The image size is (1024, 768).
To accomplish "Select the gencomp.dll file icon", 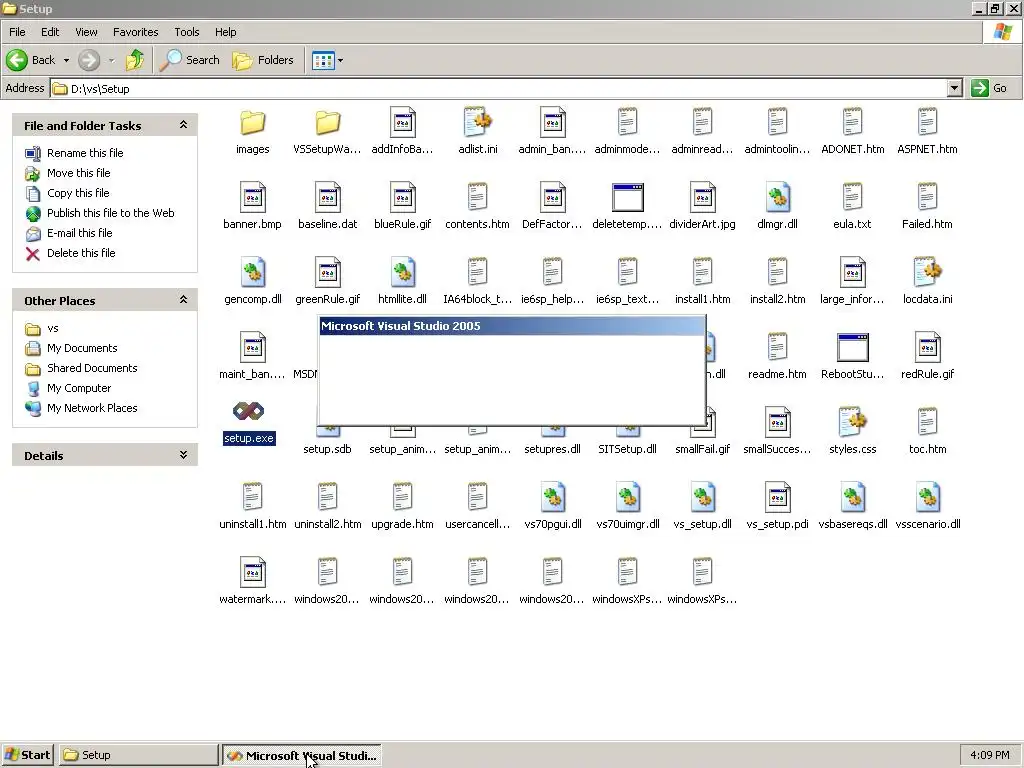I will coord(253,272).
